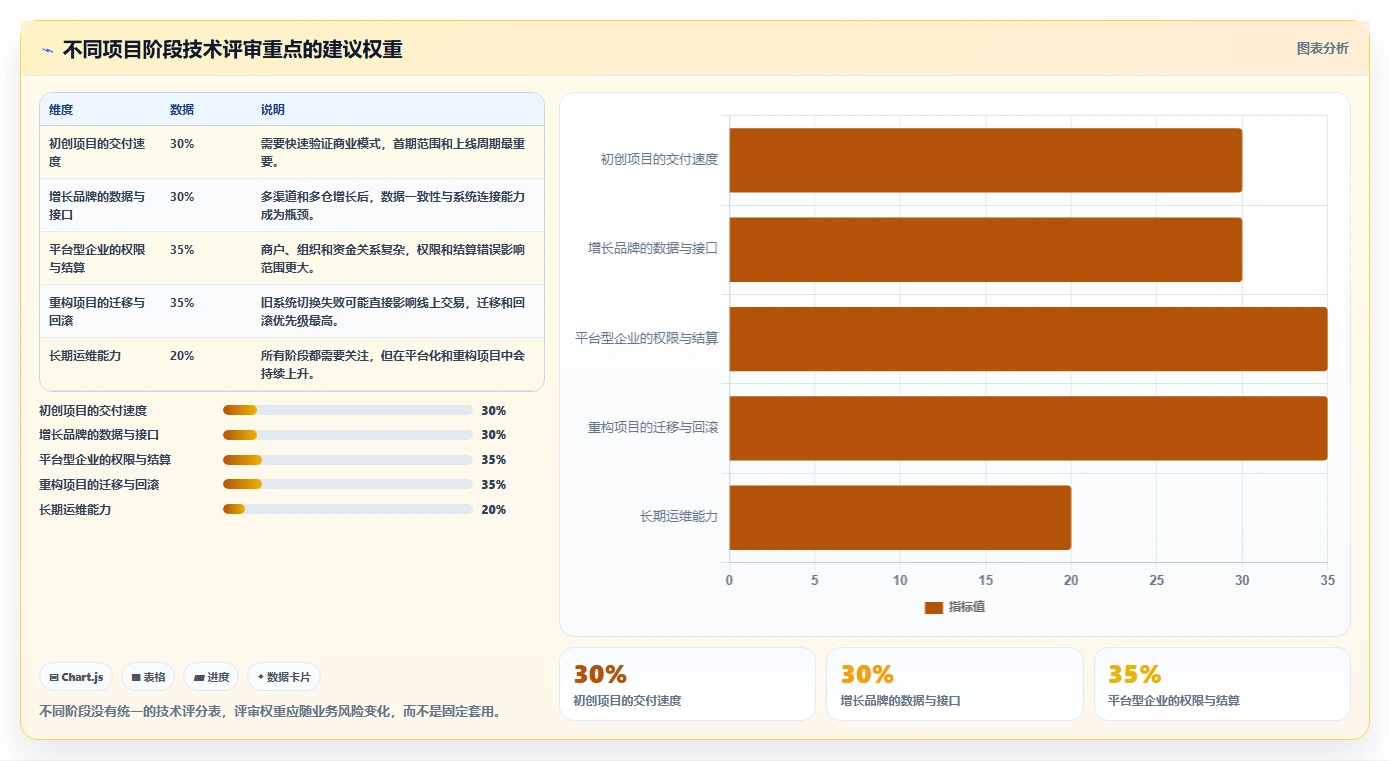Click x-axis tick label 35
Viewport: 1390px width, 761px height.
click(1327, 581)
